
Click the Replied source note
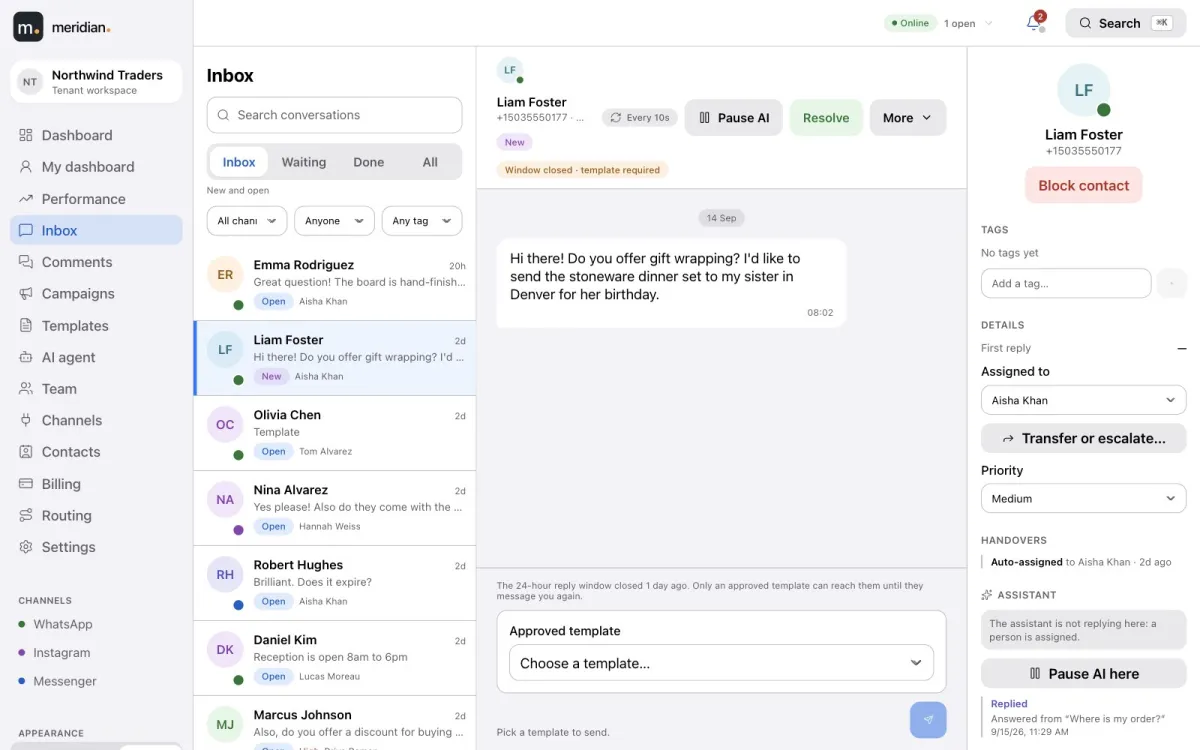click(x=1084, y=717)
